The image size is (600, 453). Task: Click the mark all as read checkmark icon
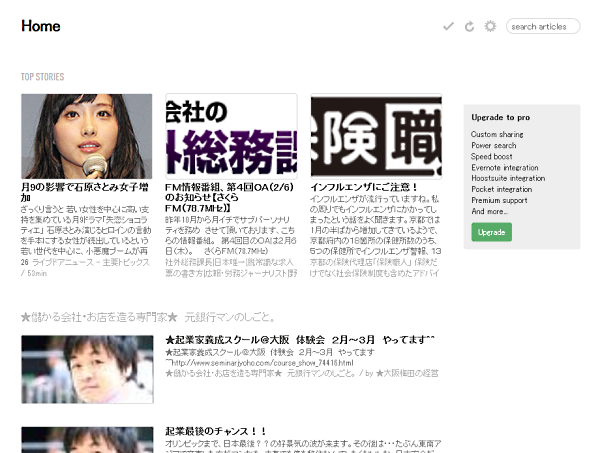click(448, 26)
